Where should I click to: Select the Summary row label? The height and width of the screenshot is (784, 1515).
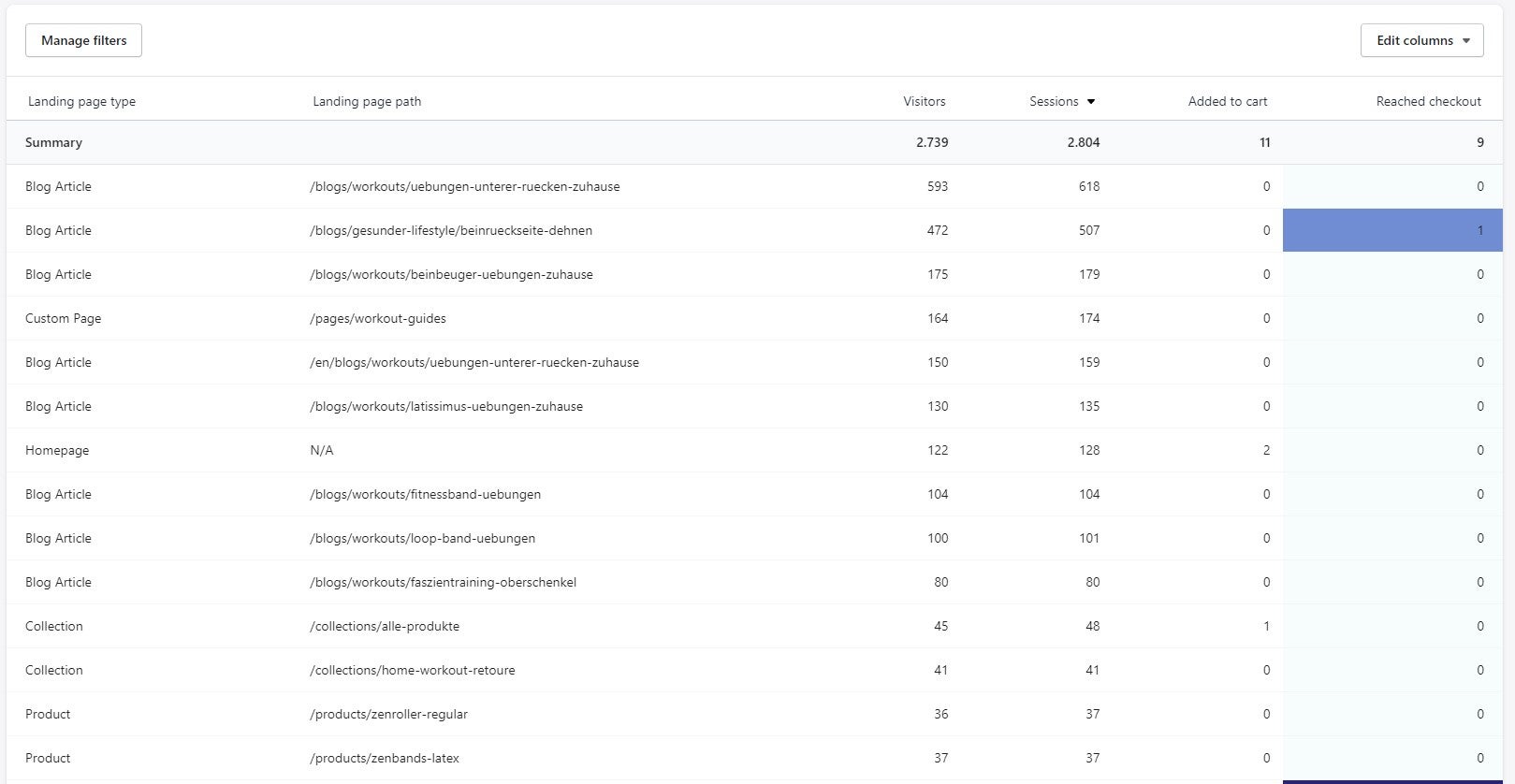53,142
